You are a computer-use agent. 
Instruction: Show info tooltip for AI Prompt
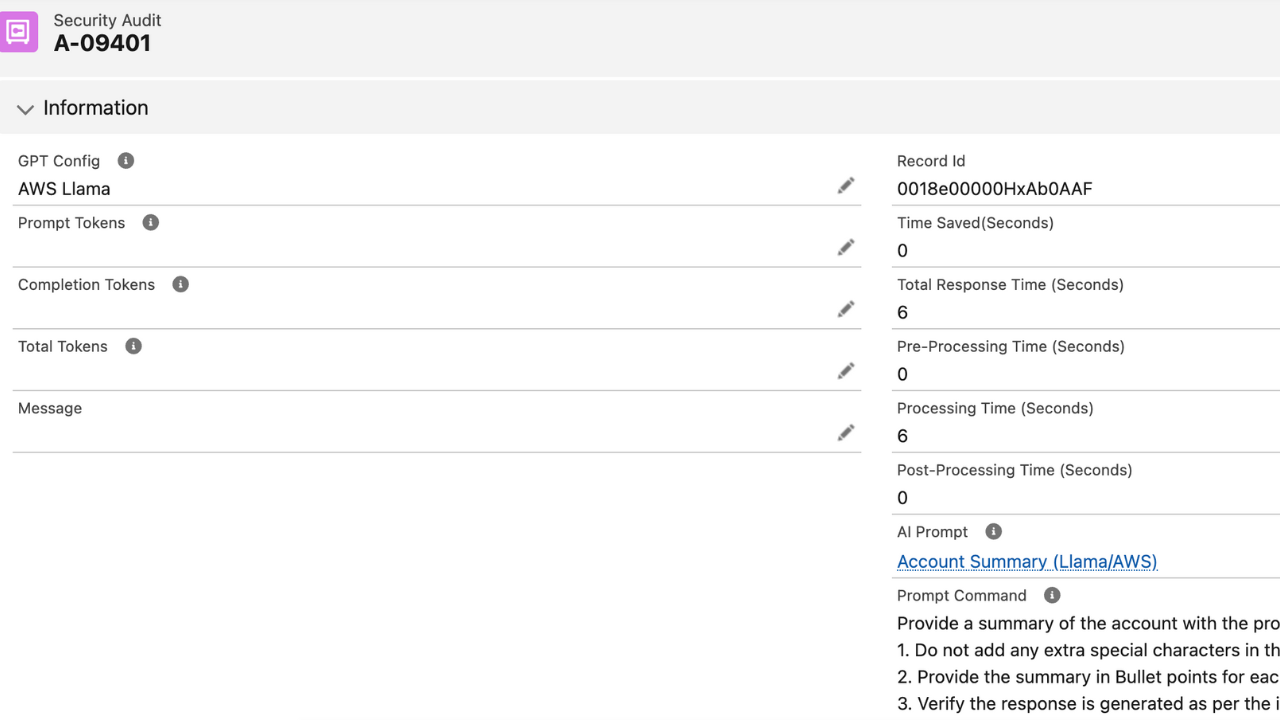[993, 532]
